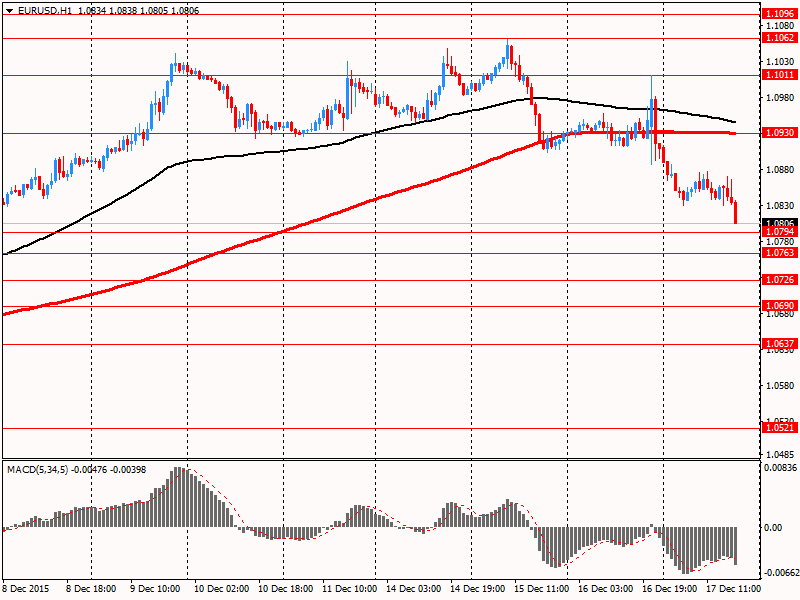This screenshot has width=800, height=600.
Task: Click the 1.0930 red price level label
Action: [x=780, y=133]
